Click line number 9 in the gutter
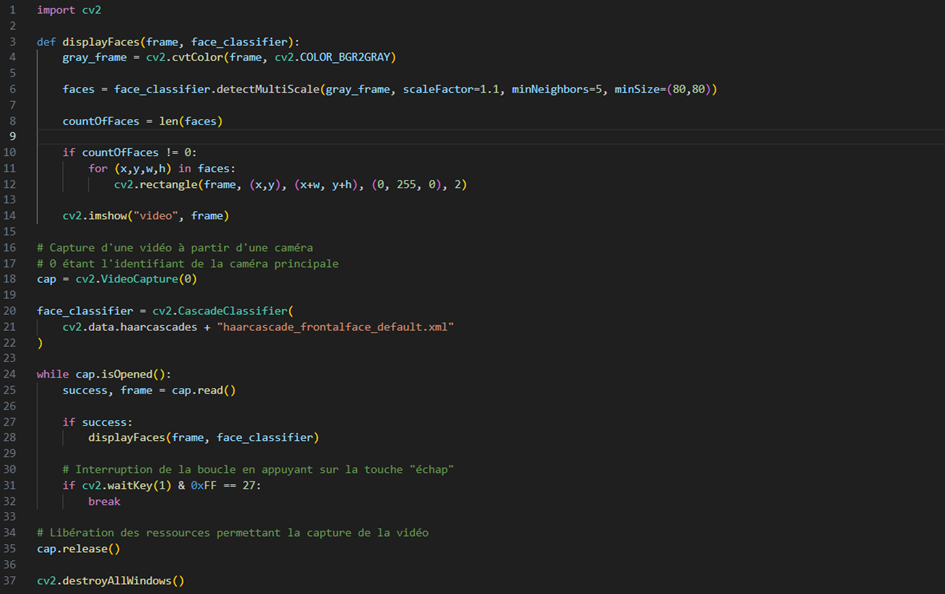The height and width of the screenshot is (594, 945). pyautogui.click(x=12, y=137)
